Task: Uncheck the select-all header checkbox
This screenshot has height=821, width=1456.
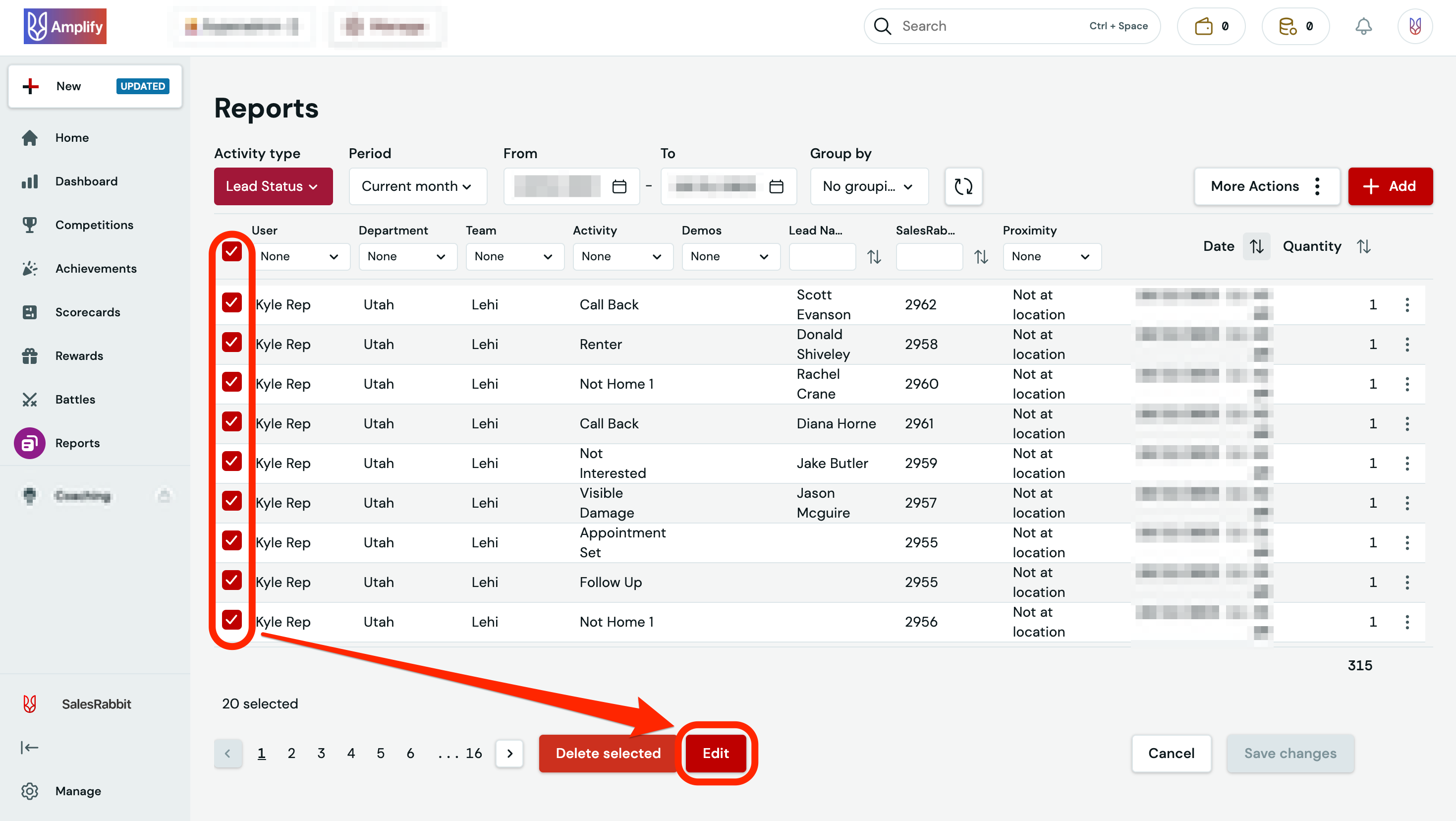Action: pyautogui.click(x=232, y=251)
